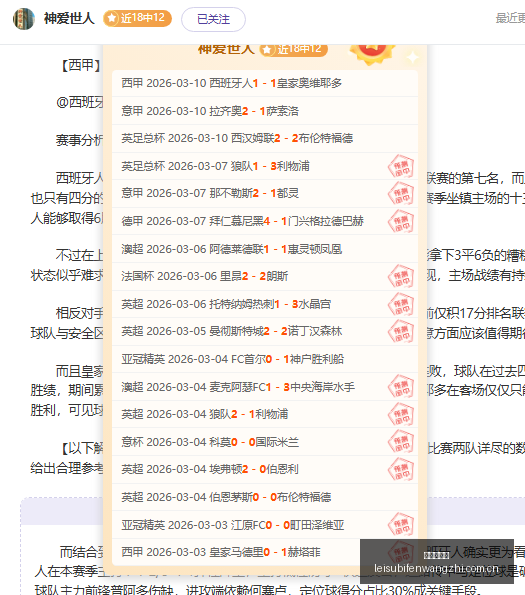Click hit stamp on 科莫0 - 0国际米兰 row
Image resolution: width=525 pixels, height=595 pixels.
(x=401, y=442)
